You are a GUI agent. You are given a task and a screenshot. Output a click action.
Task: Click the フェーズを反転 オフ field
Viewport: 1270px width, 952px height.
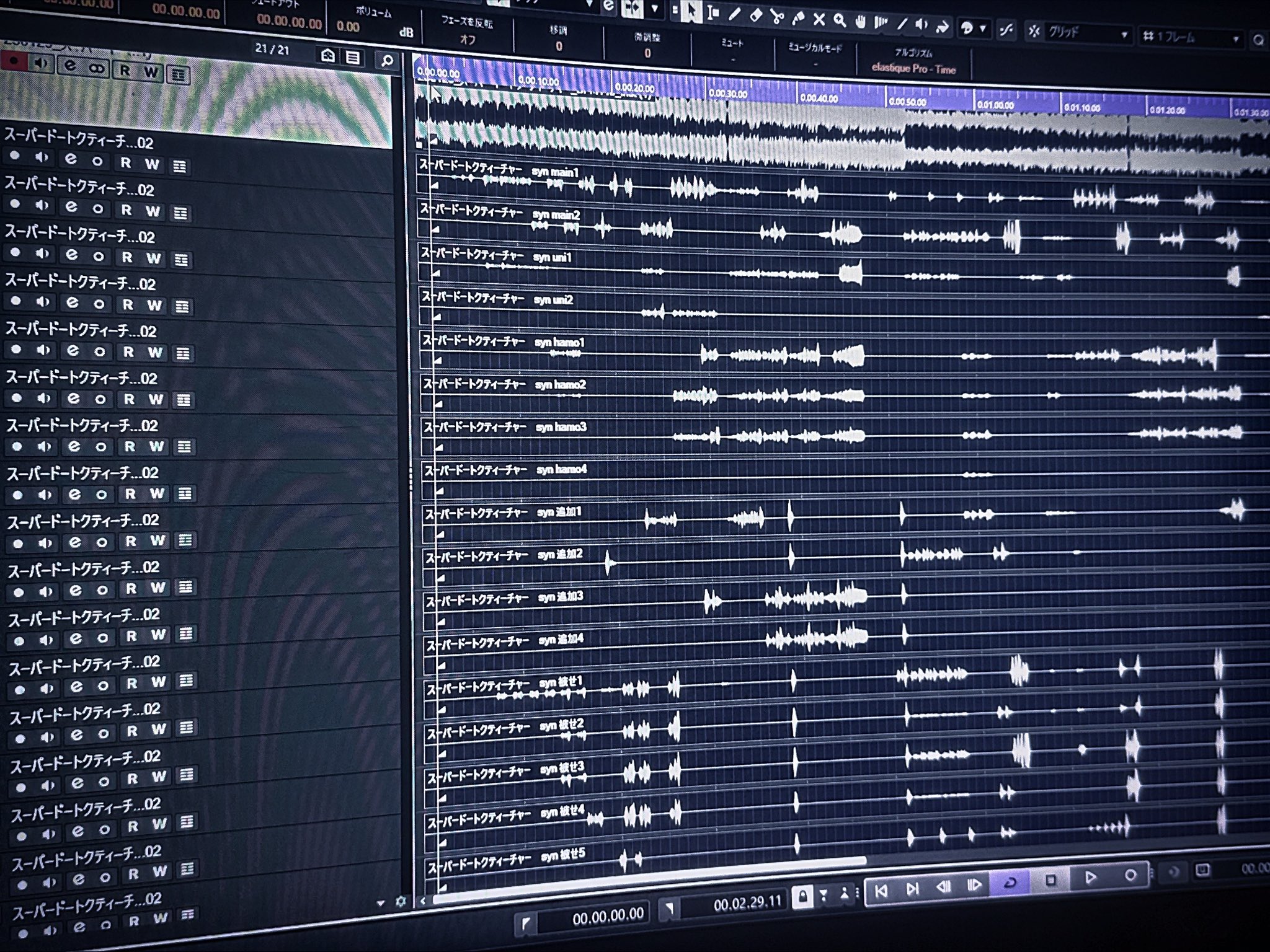(467, 40)
